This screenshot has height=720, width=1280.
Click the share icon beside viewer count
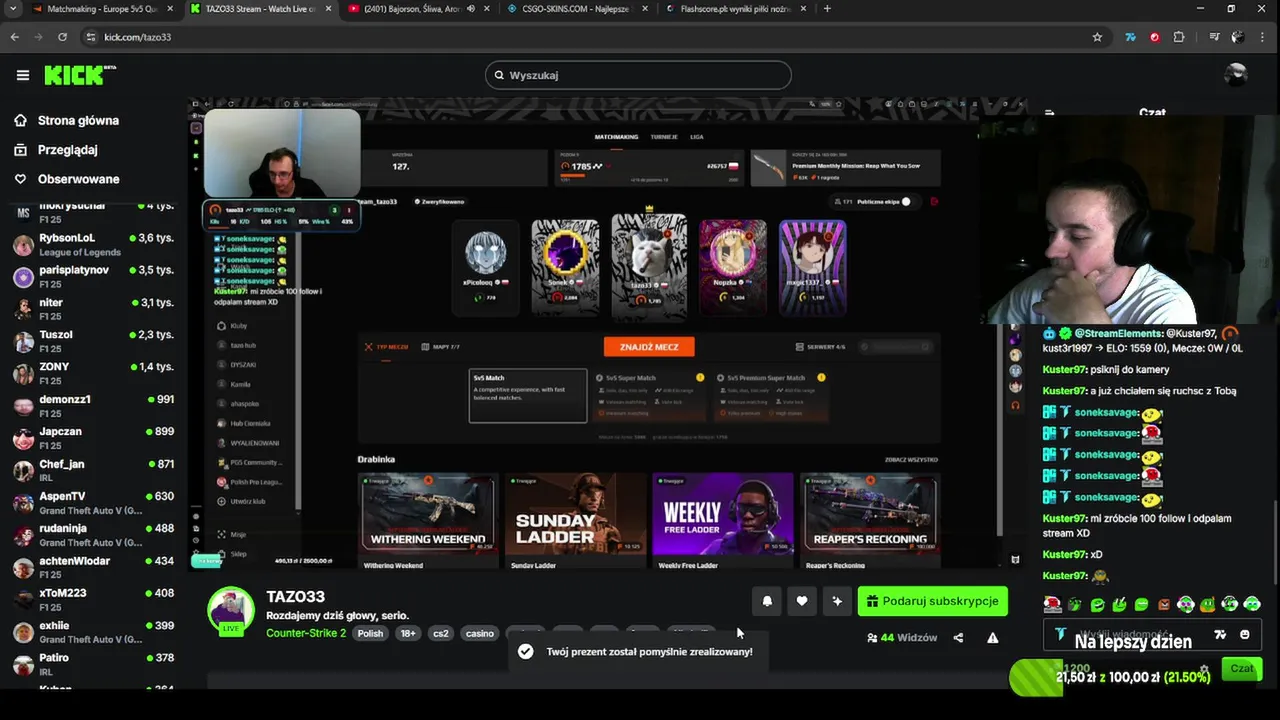pos(958,638)
